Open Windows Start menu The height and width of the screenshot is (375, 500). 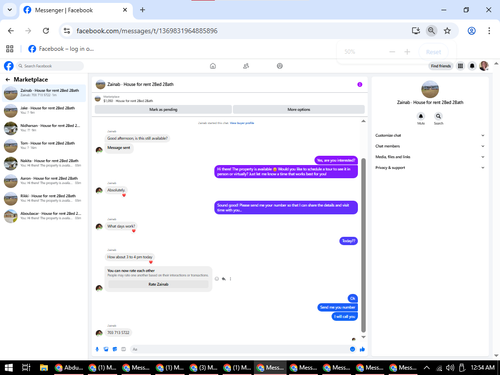click(x=9, y=368)
